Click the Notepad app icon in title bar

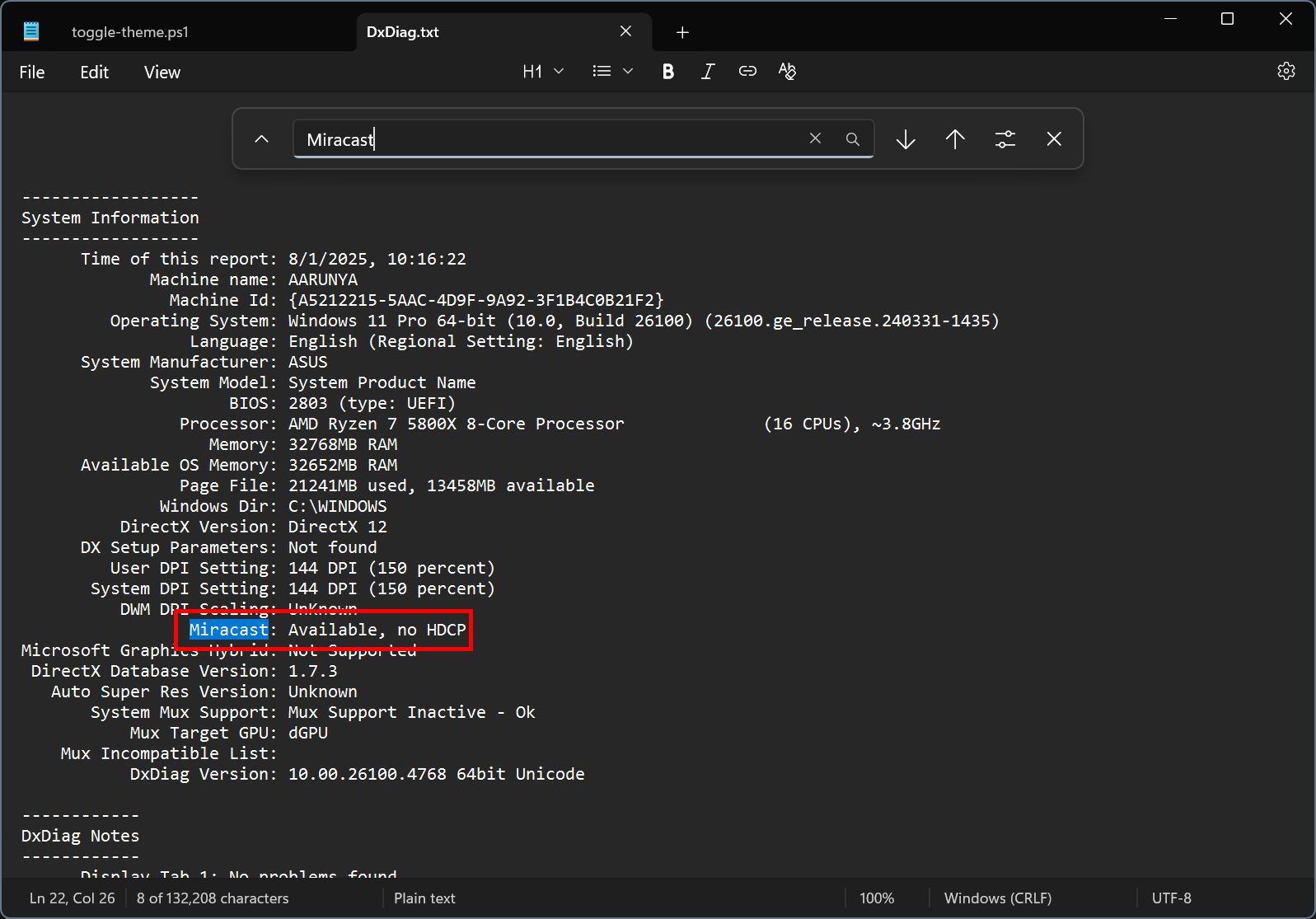point(31,32)
